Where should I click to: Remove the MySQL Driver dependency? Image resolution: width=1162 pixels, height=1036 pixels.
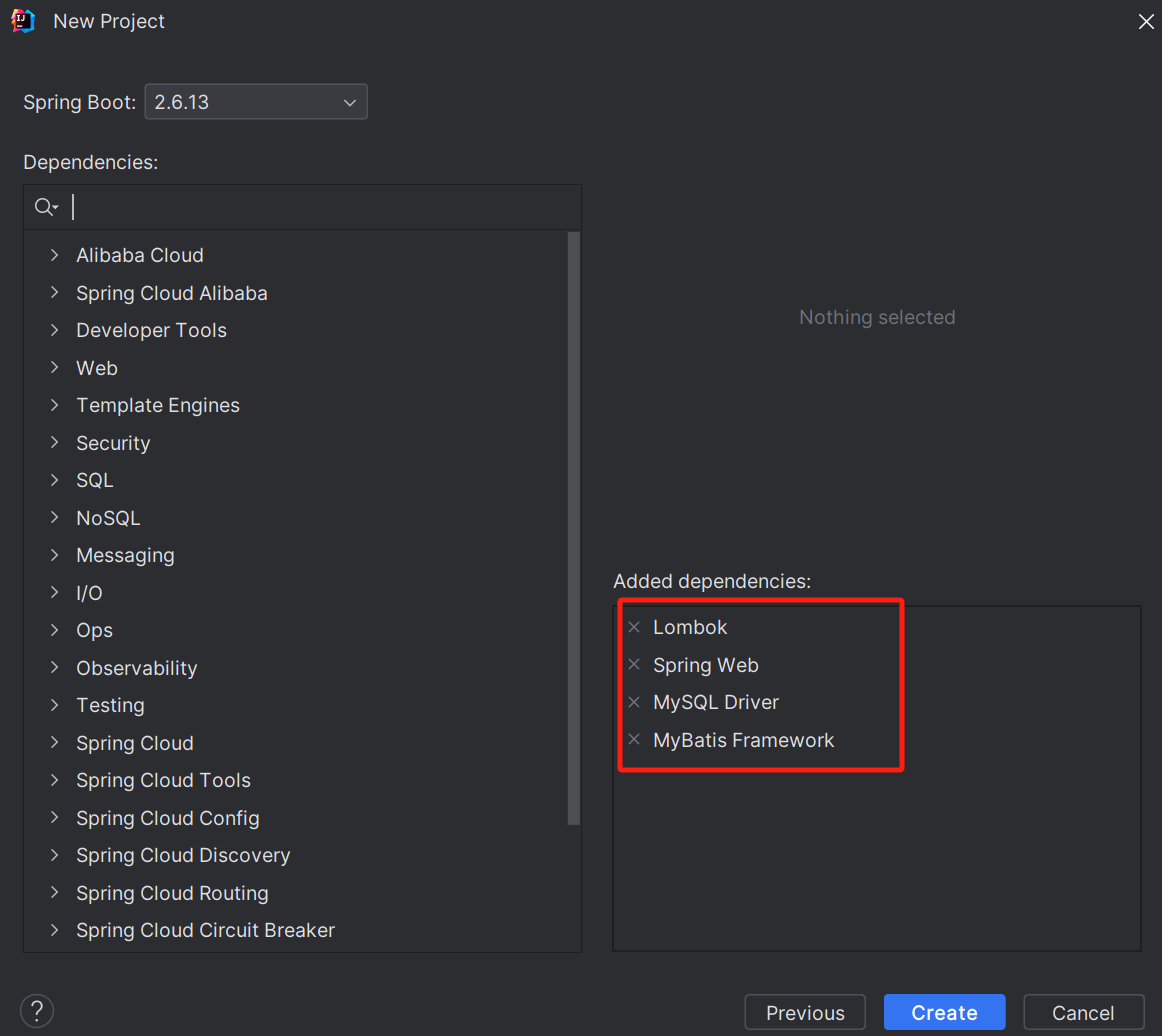point(634,702)
